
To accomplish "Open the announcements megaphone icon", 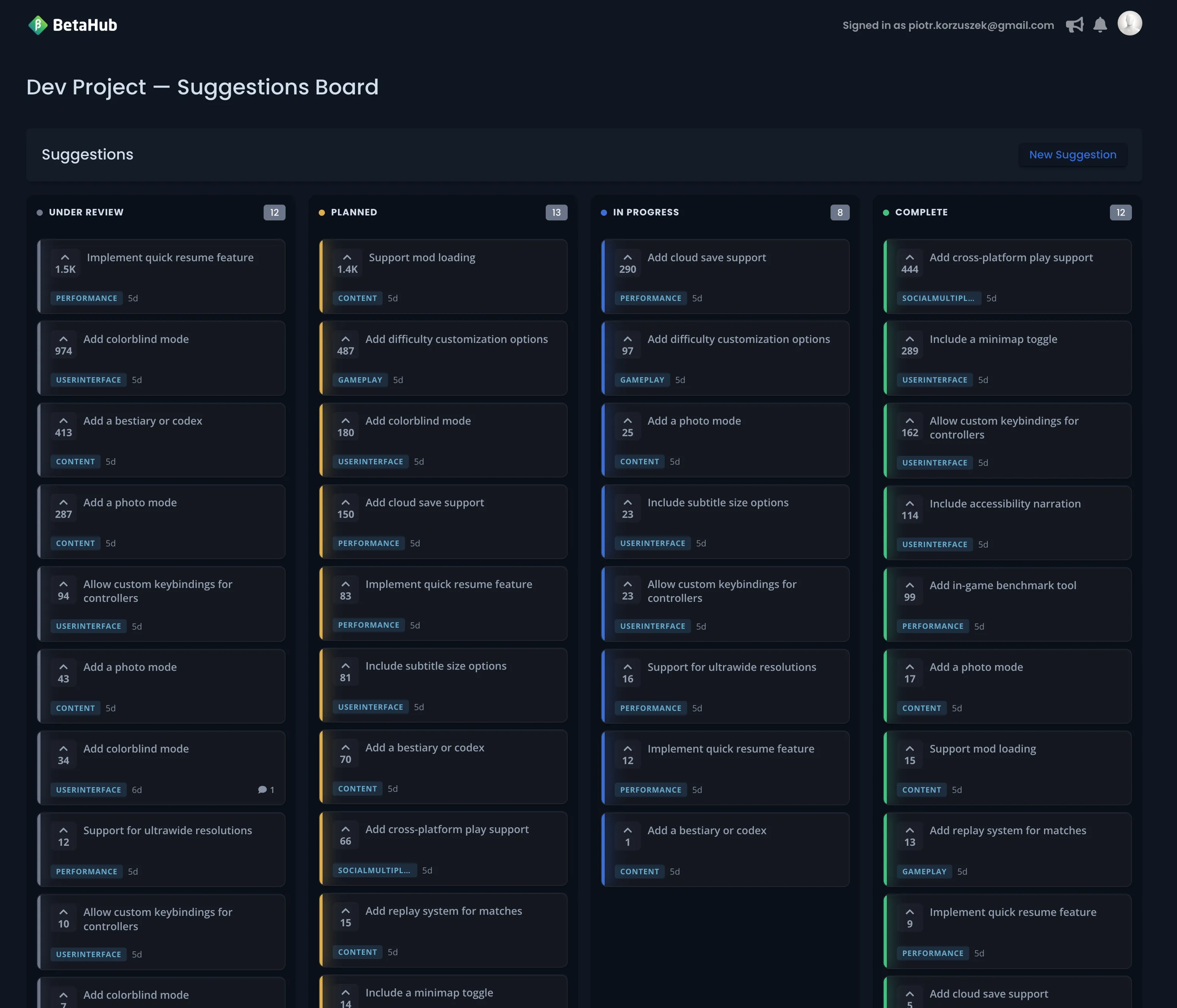I will pyautogui.click(x=1074, y=25).
